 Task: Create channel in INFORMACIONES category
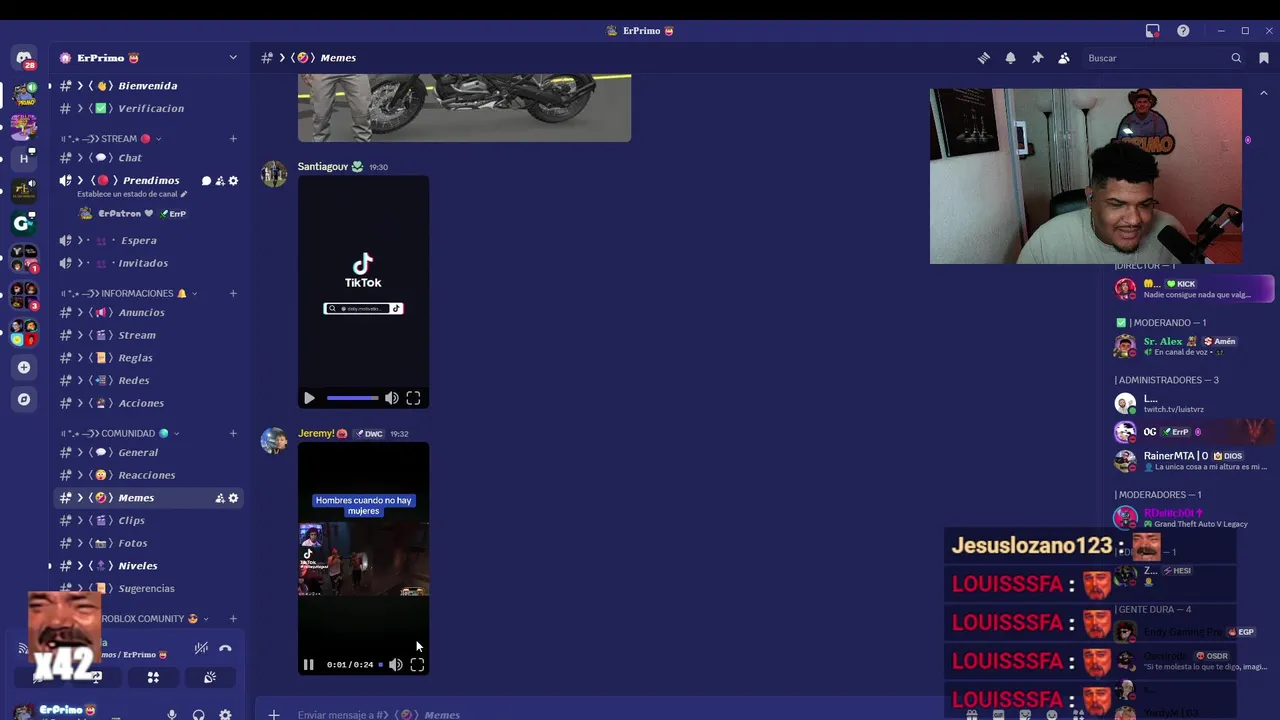pyautogui.click(x=233, y=294)
